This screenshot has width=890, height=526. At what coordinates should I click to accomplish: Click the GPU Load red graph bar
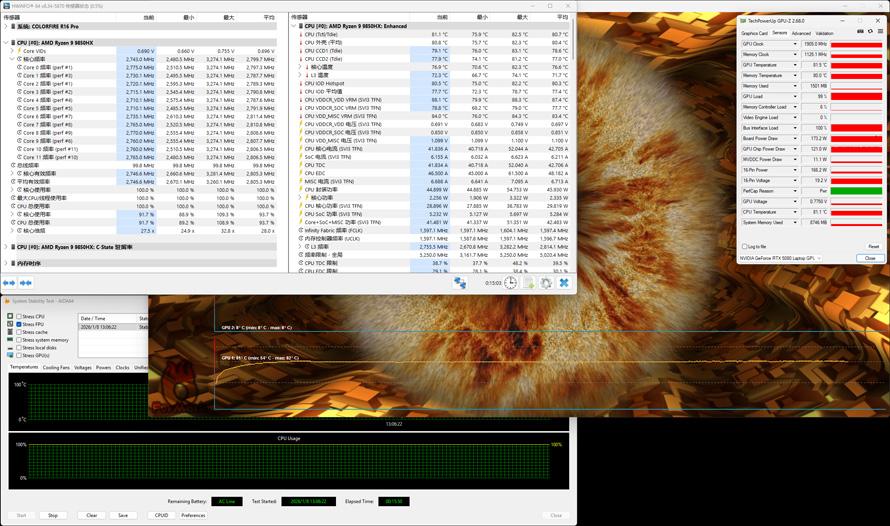pyautogui.click(x=857, y=97)
